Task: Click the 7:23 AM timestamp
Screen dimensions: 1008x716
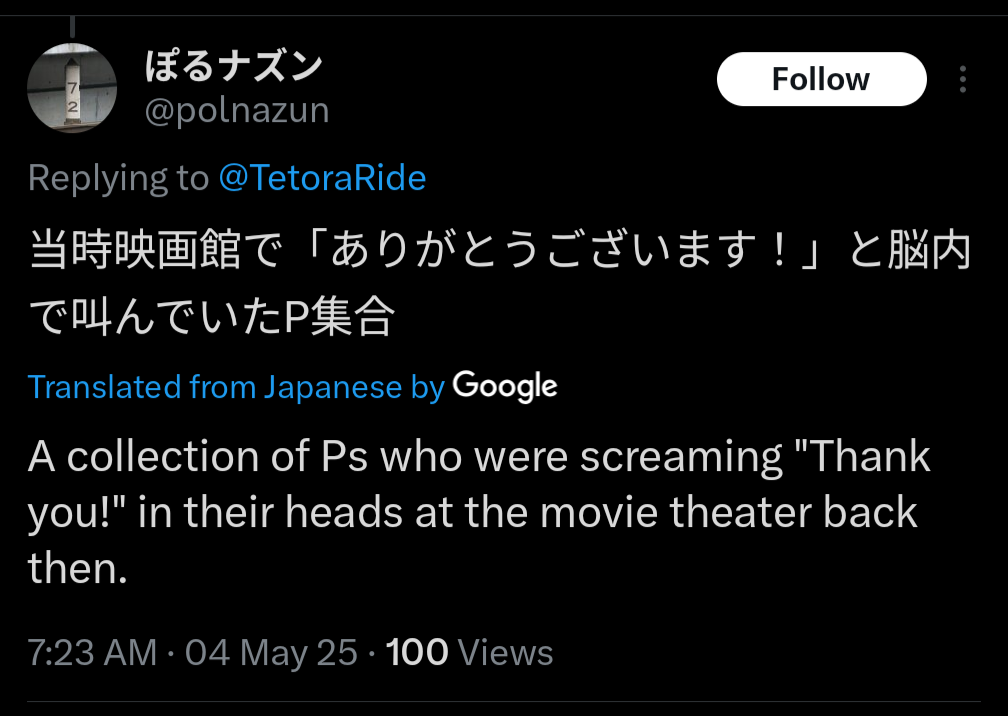Action: pos(92,653)
